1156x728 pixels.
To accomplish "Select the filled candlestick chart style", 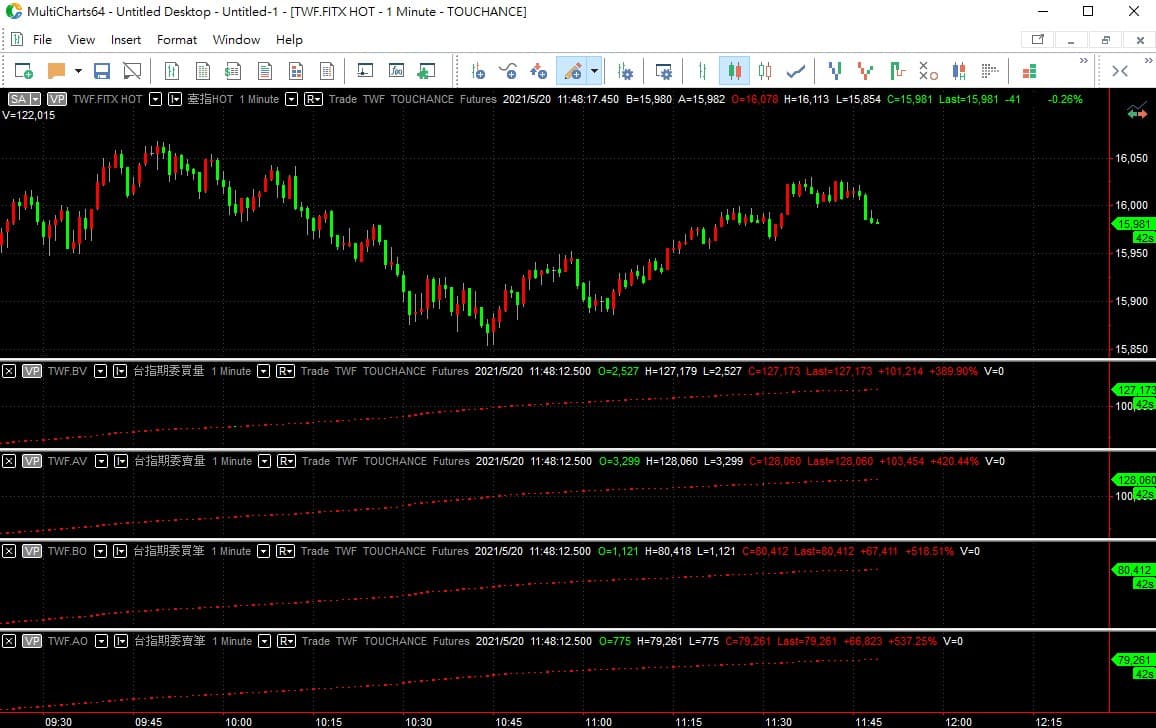I will pyautogui.click(x=734, y=71).
